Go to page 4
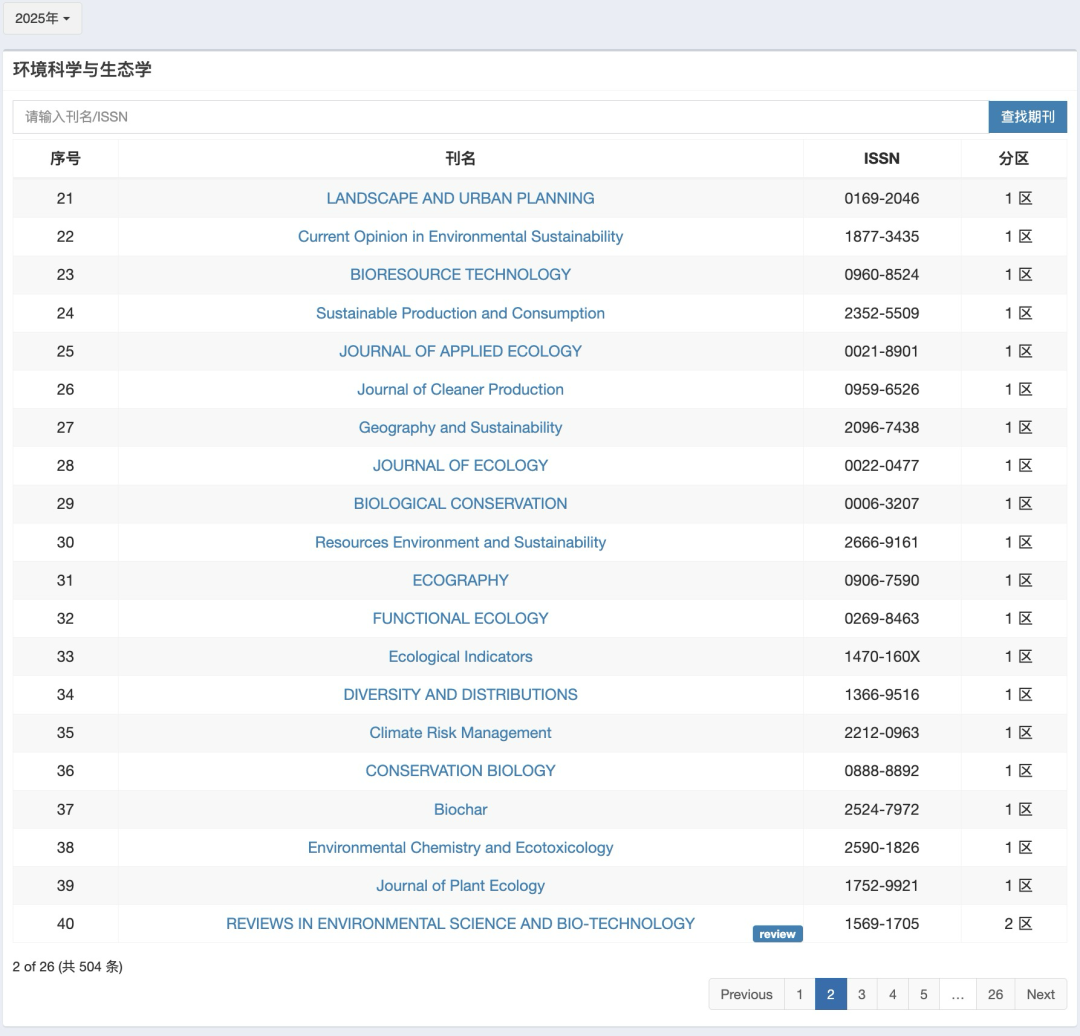 pos(893,995)
